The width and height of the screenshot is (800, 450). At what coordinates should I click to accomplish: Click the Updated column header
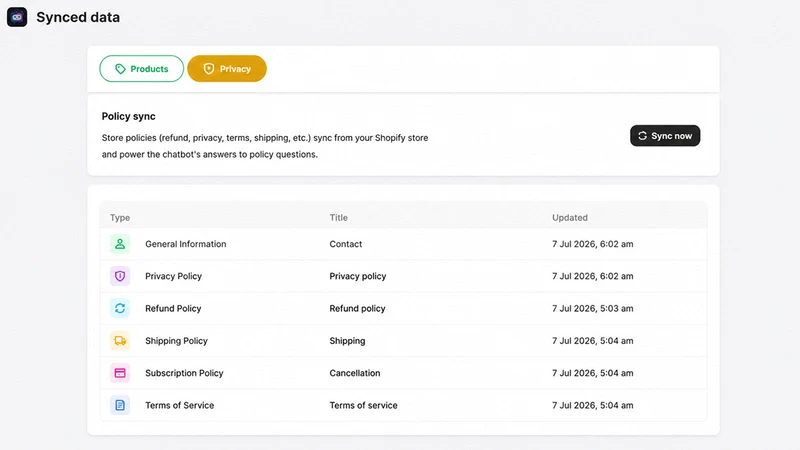click(x=569, y=217)
